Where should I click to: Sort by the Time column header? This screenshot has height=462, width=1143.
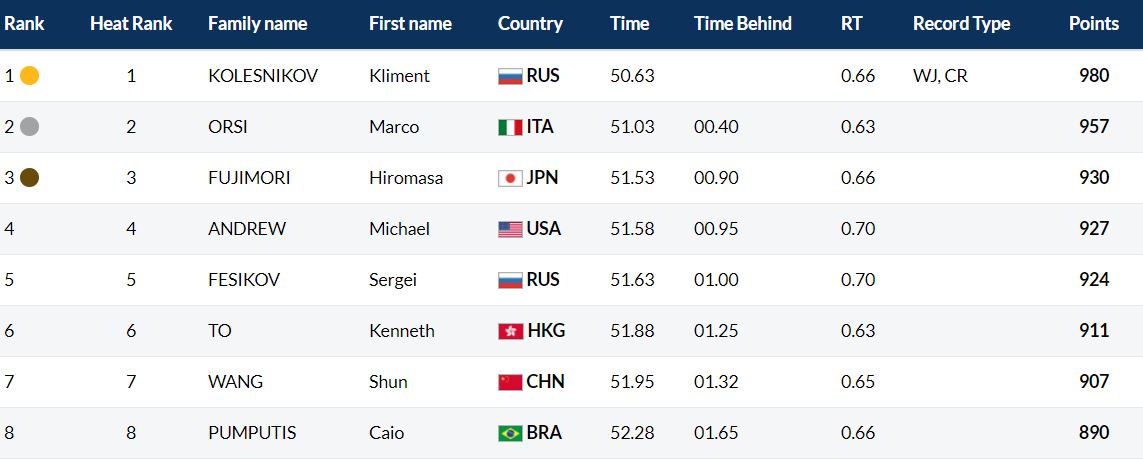[630, 23]
